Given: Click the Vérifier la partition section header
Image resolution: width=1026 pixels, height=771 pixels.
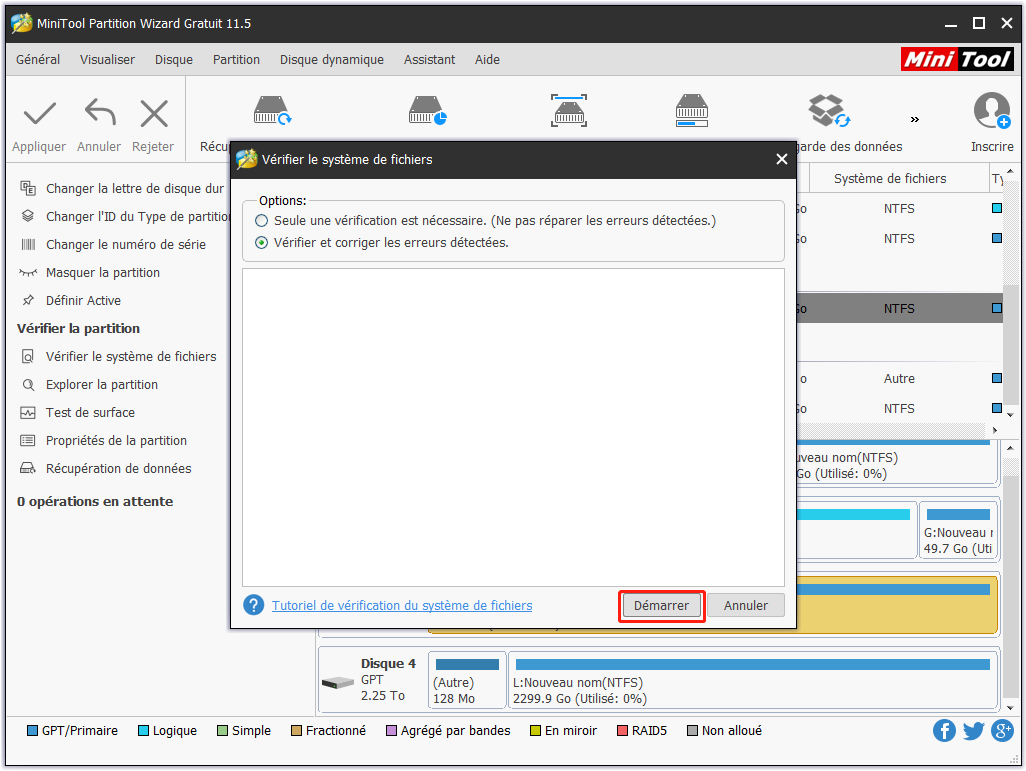Looking at the screenshot, I should (x=79, y=329).
